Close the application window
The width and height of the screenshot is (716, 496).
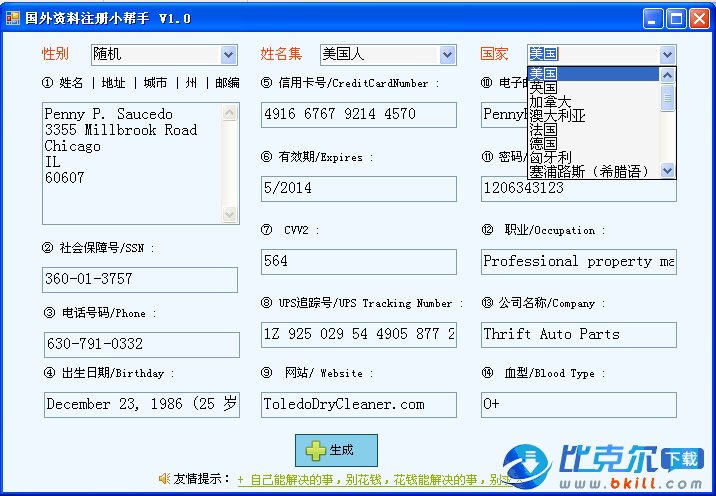(x=699, y=18)
